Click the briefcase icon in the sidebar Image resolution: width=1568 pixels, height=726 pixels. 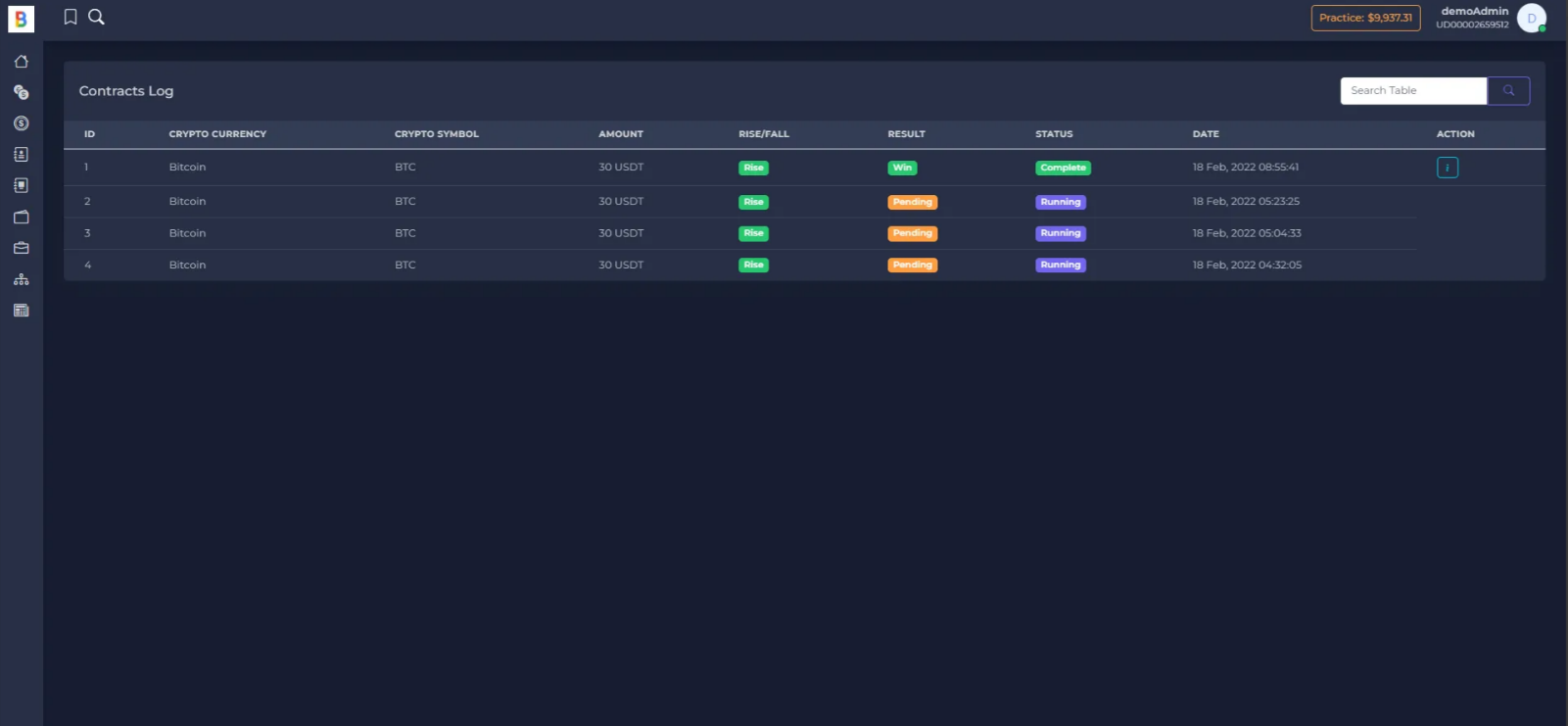tap(21, 249)
